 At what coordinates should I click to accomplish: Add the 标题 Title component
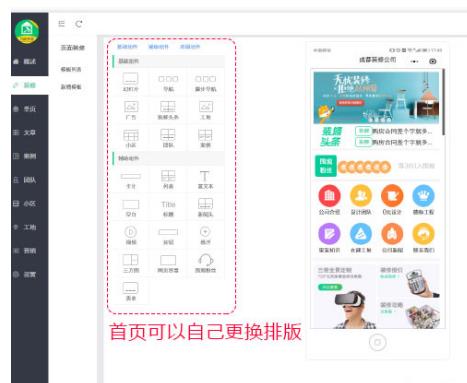click(168, 208)
